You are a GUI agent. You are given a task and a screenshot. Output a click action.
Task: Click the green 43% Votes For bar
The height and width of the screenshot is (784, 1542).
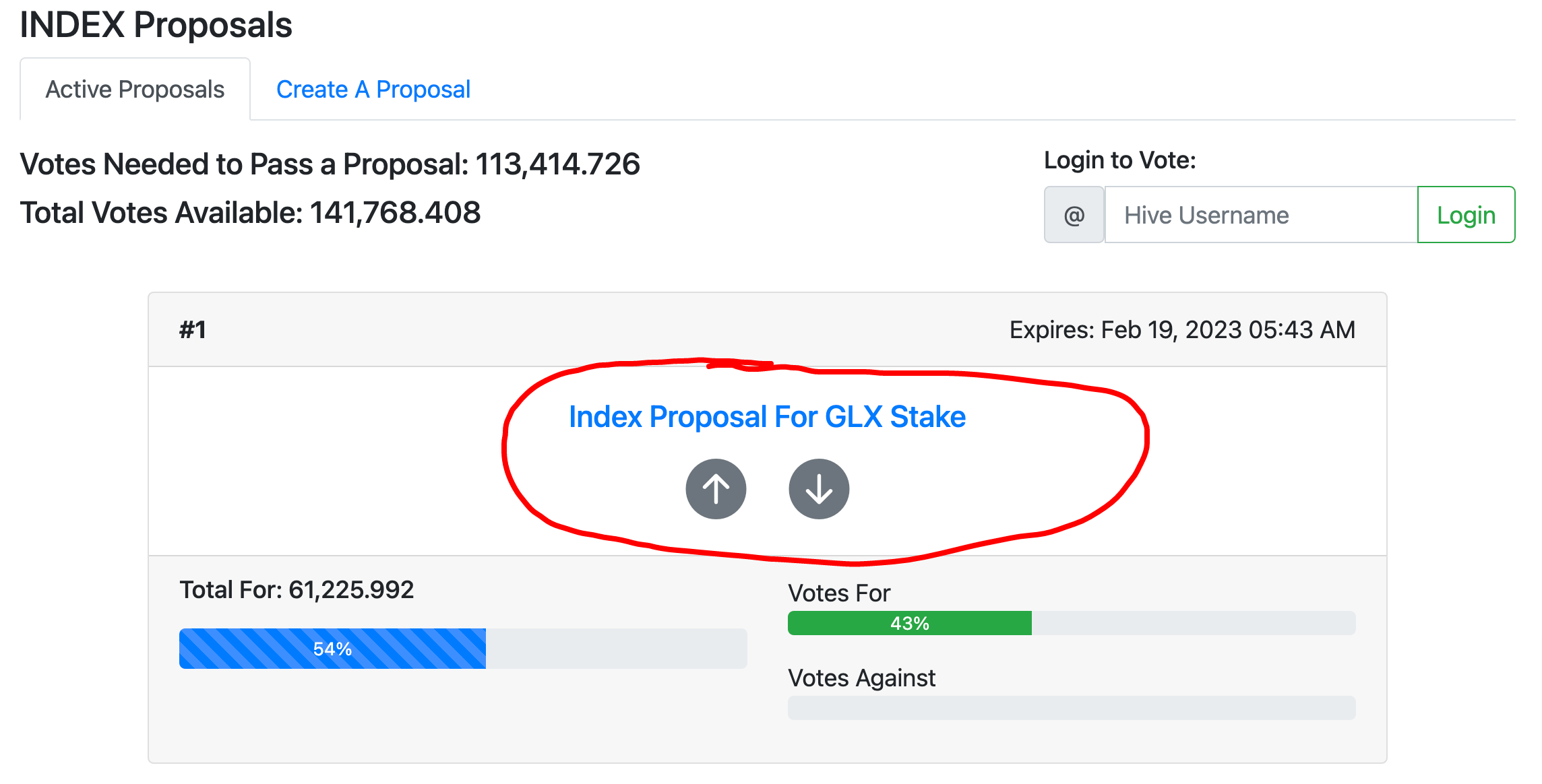click(910, 623)
